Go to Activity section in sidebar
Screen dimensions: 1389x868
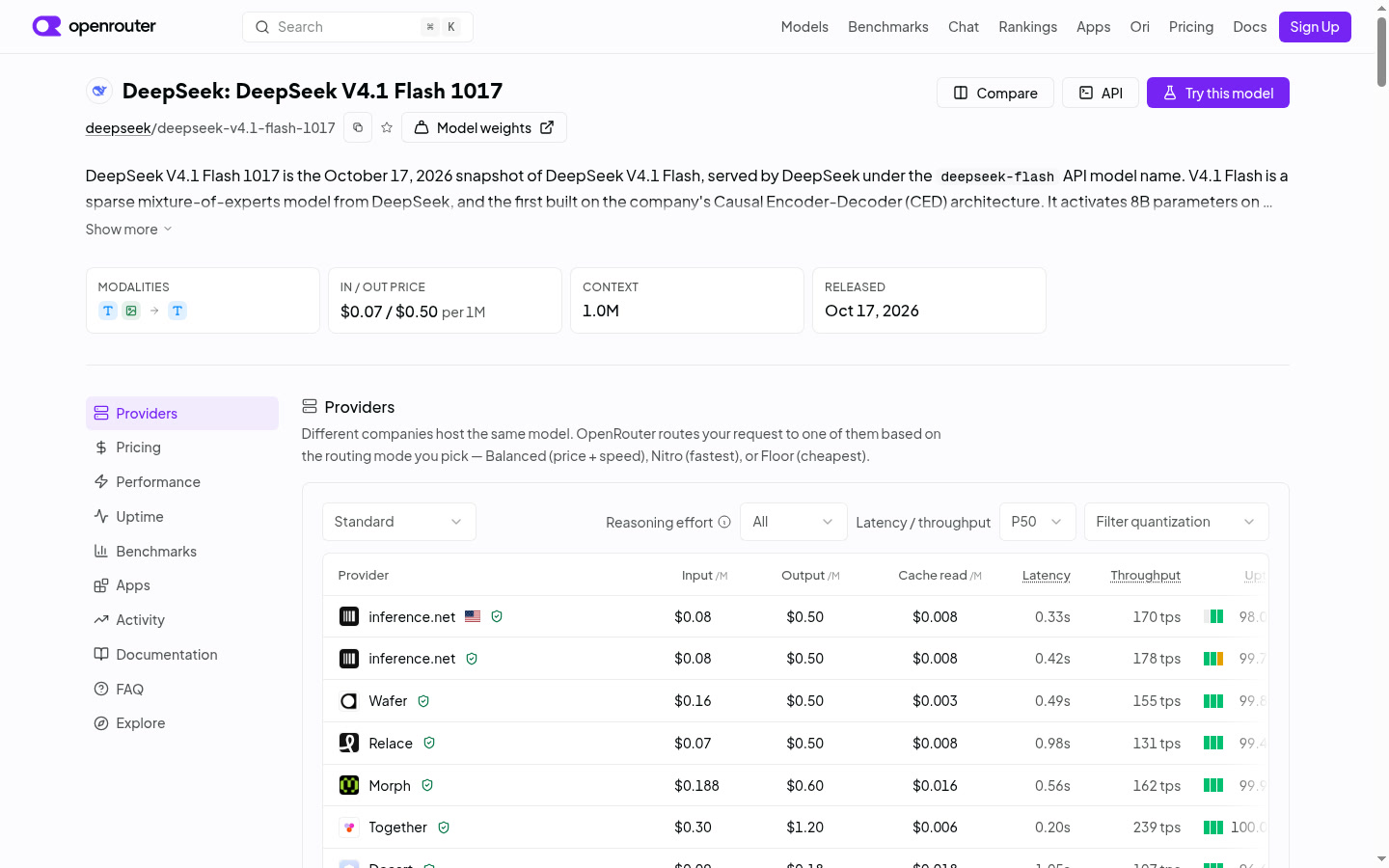pos(182,620)
